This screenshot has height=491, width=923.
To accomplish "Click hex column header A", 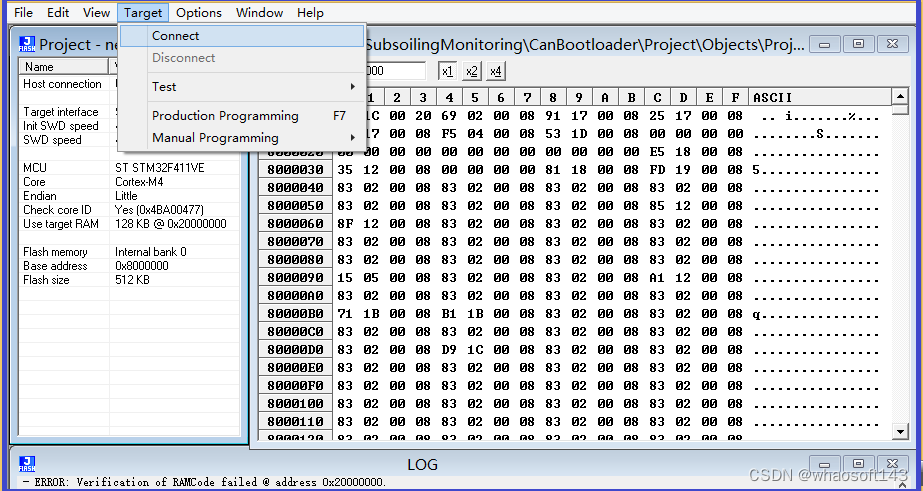I will [605, 97].
